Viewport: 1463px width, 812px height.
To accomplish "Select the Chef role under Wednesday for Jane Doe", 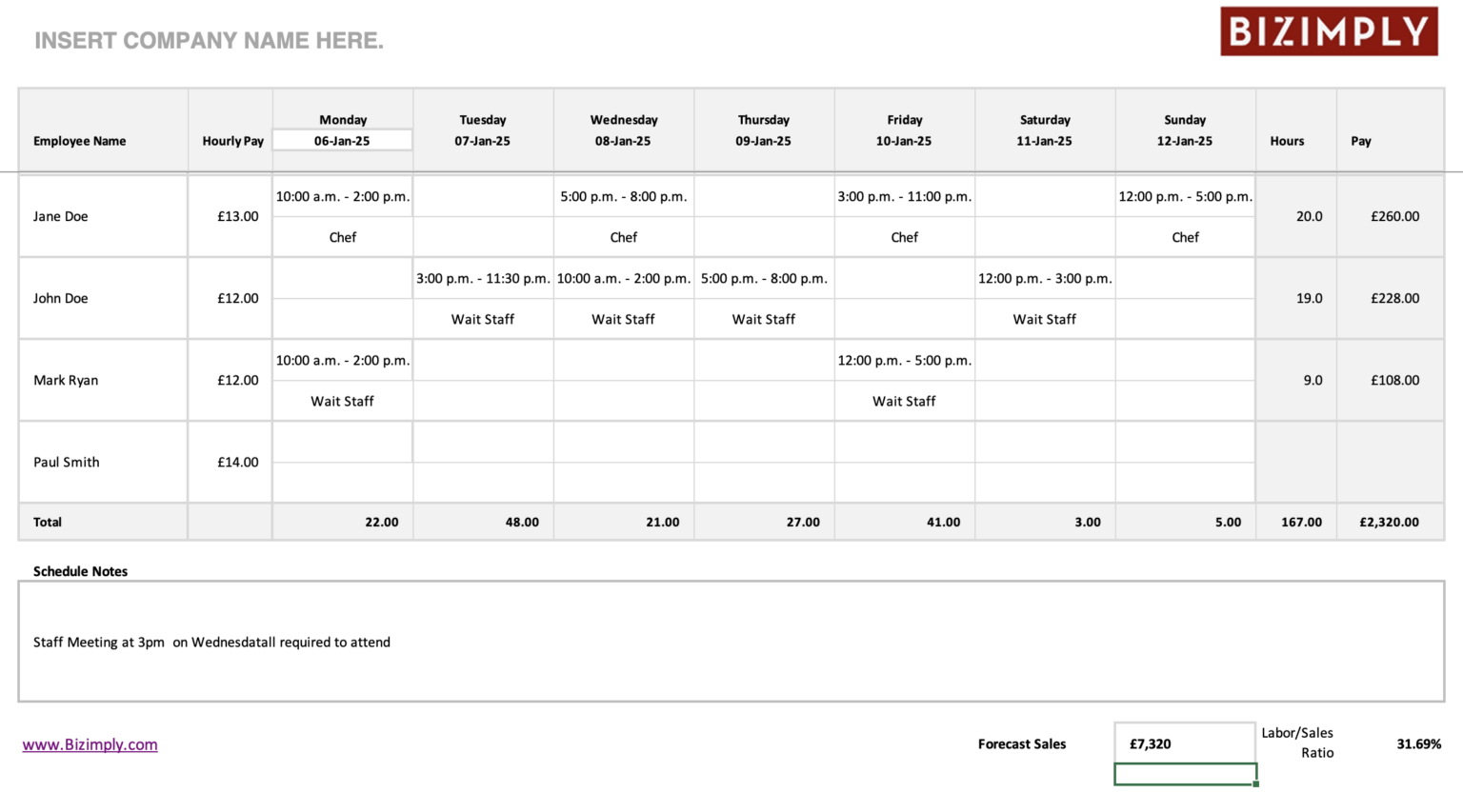I will [623, 236].
